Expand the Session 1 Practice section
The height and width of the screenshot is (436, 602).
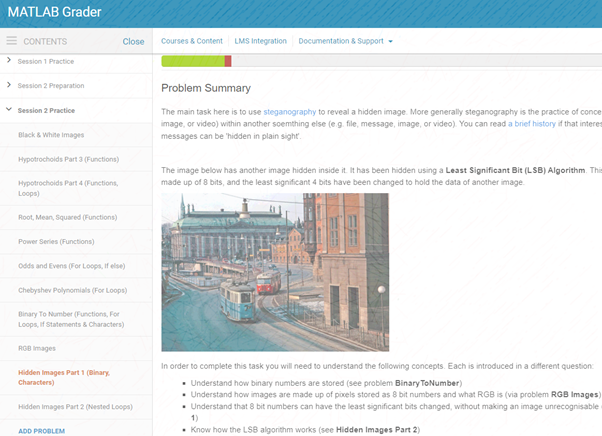[9, 61]
